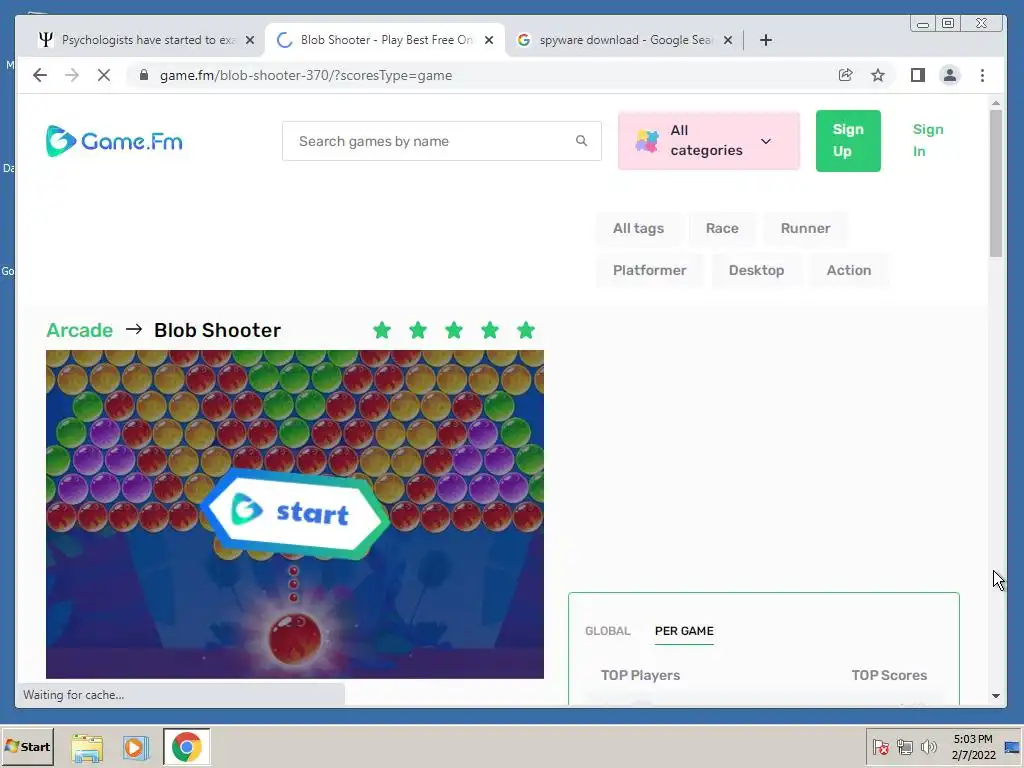
Task: Select the PER GAME scores tab
Action: click(x=684, y=631)
